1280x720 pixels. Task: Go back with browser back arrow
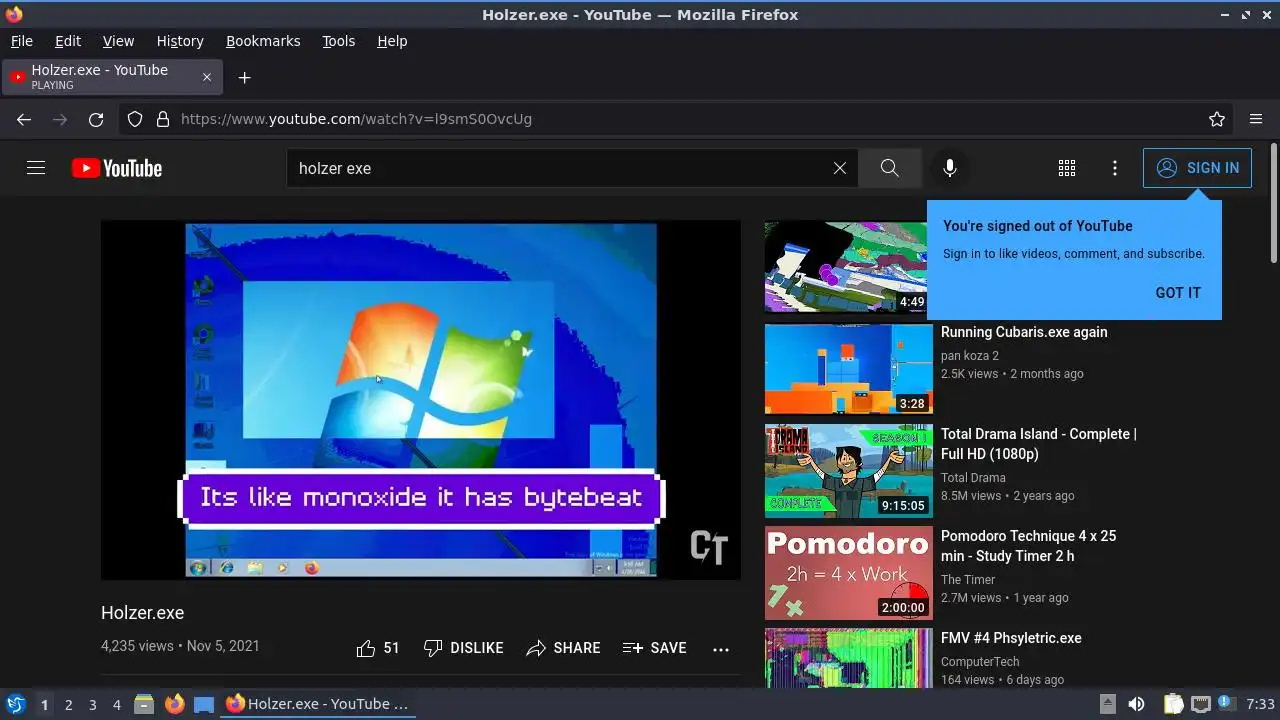click(x=24, y=119)
